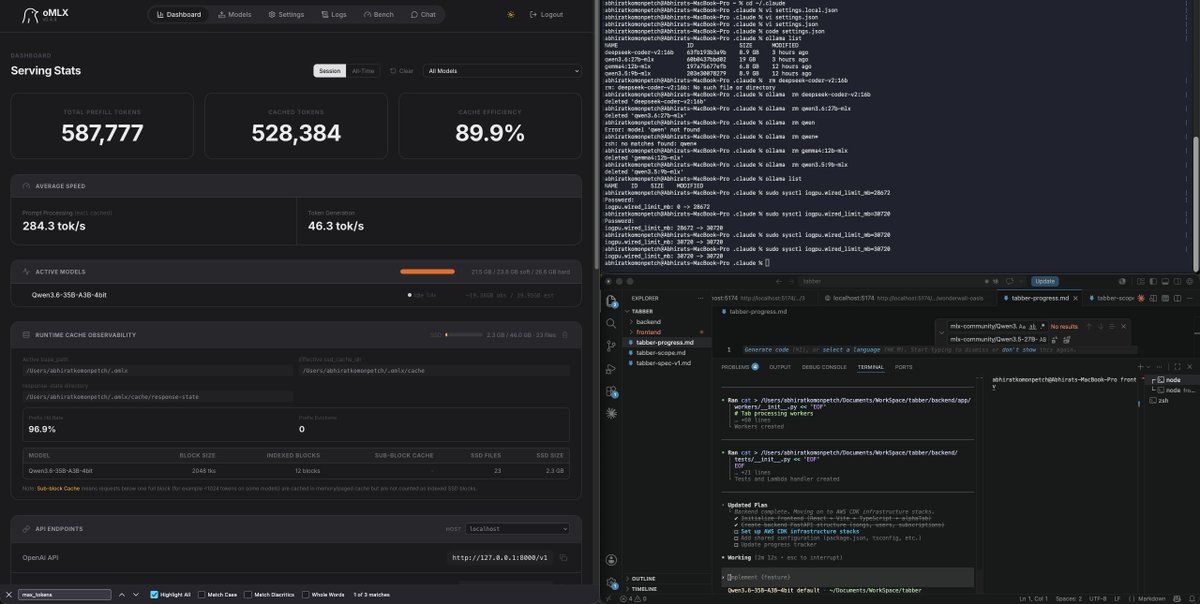Image resolution: width=1200 pixels, height=604 pixels.
Task: Click the Logout link
Action: pyautogui.click(x=546, y=15)
